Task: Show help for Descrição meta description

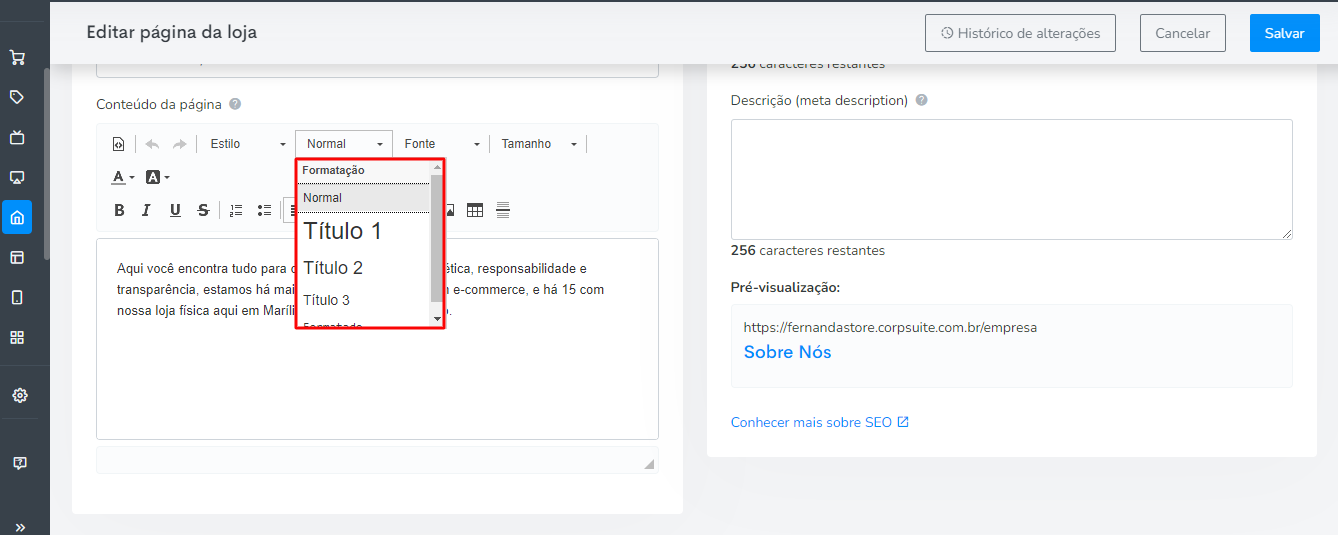Action: point(921,100)
